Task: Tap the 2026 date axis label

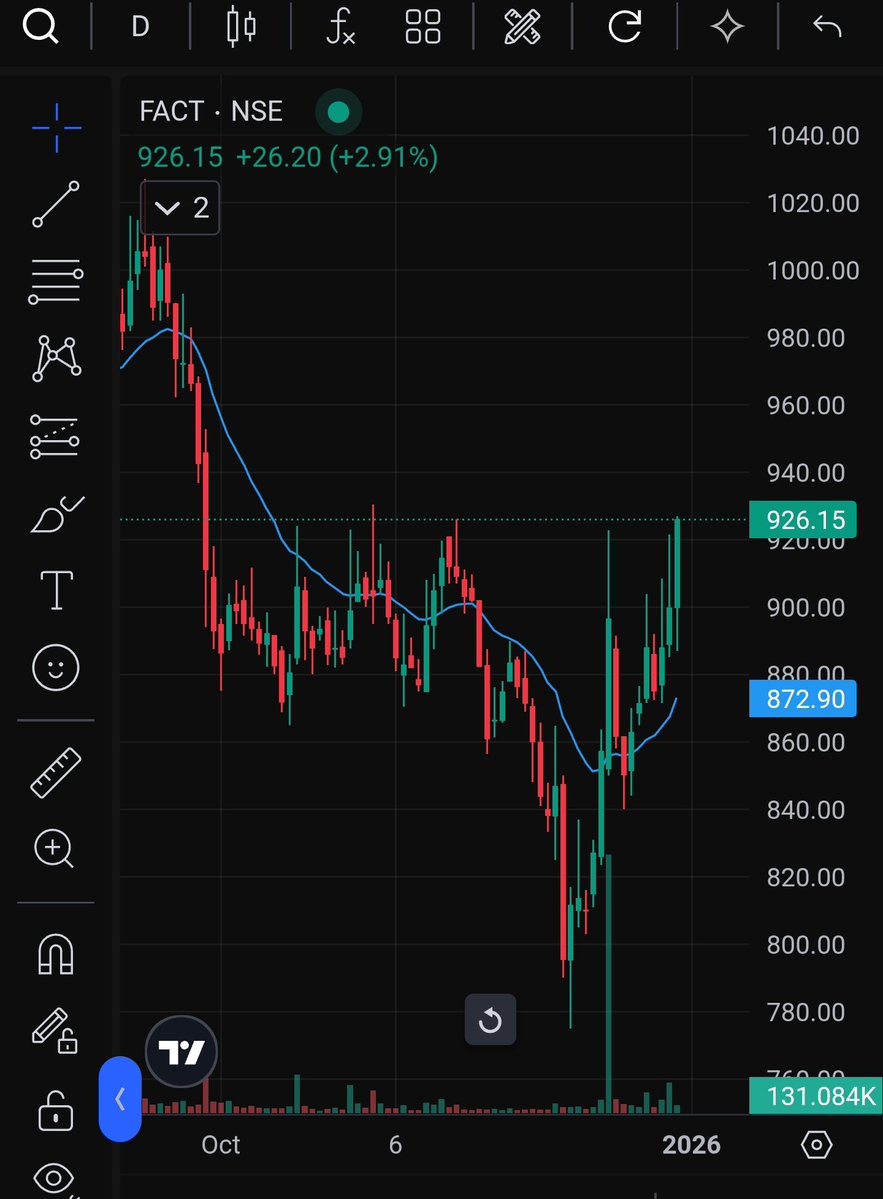Action: point(691,1145)
